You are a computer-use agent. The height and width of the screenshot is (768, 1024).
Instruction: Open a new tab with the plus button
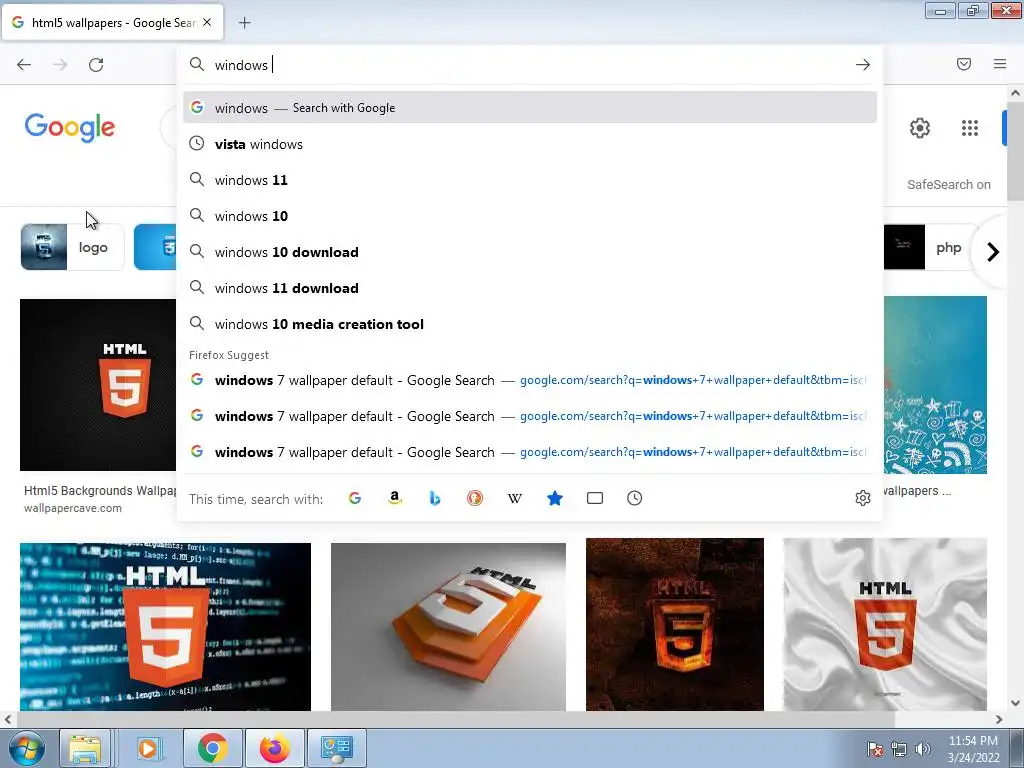pos(244,23)
